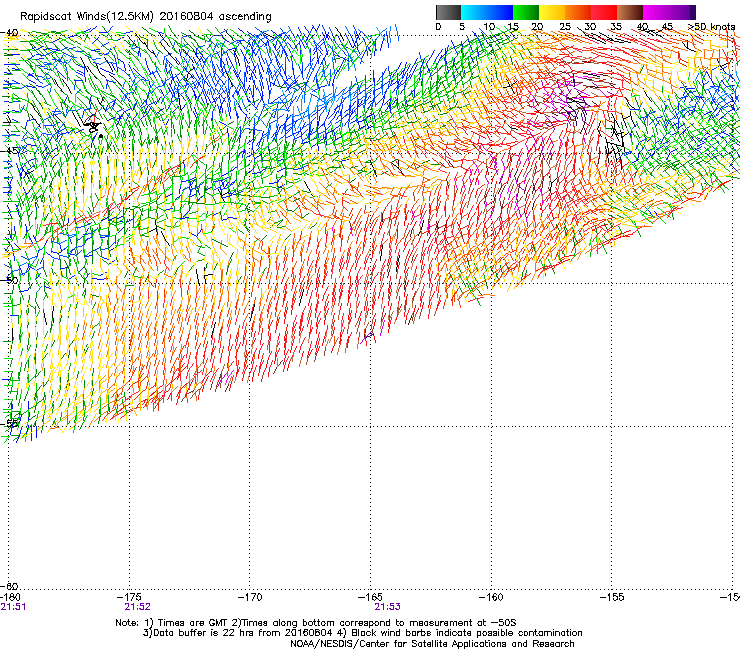The height and width of the screenshot is (650, 740).
Task: Click the "-180" longitude axis label
Action: pos(10,597)
